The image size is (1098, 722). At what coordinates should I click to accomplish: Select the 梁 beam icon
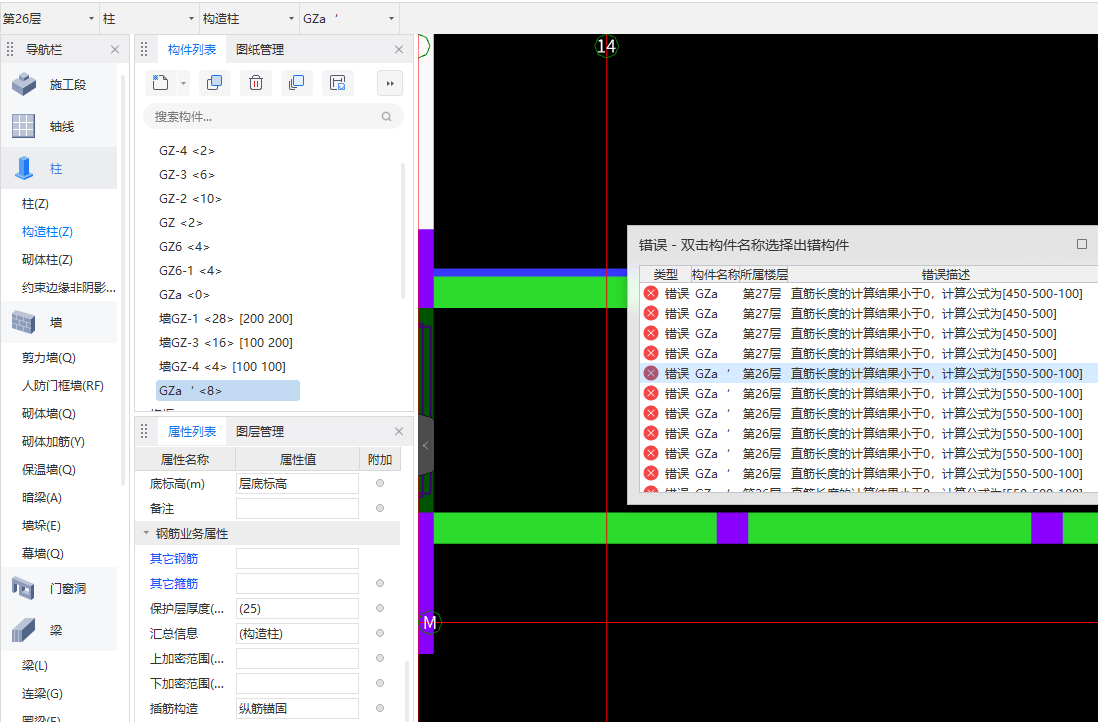click(x=23, y=630)
